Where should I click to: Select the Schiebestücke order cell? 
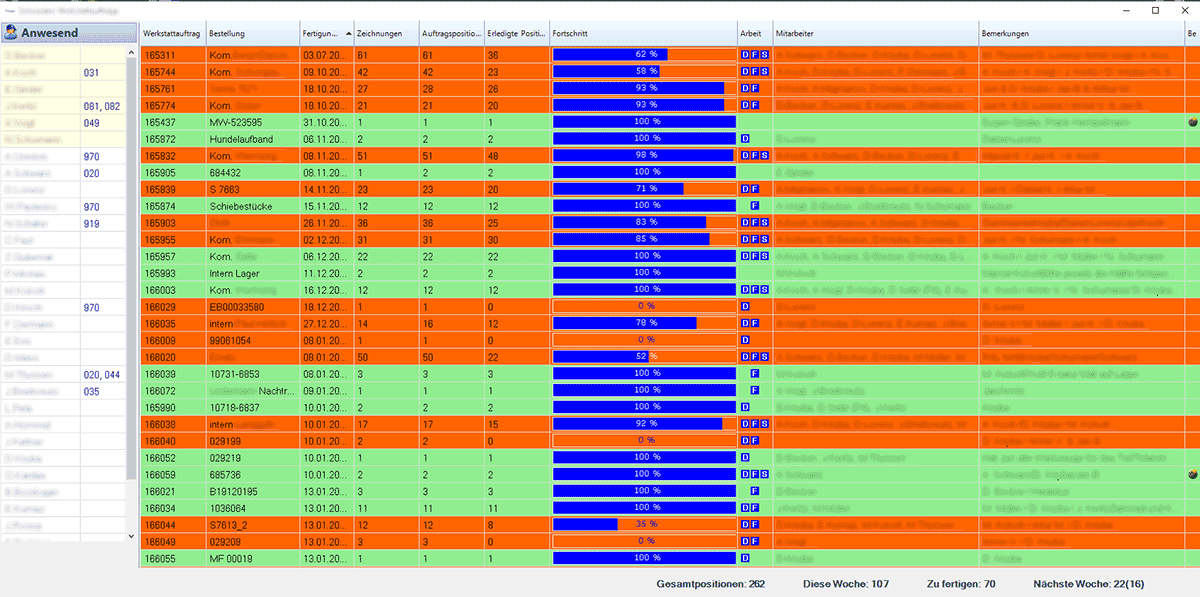coord(252,205)
